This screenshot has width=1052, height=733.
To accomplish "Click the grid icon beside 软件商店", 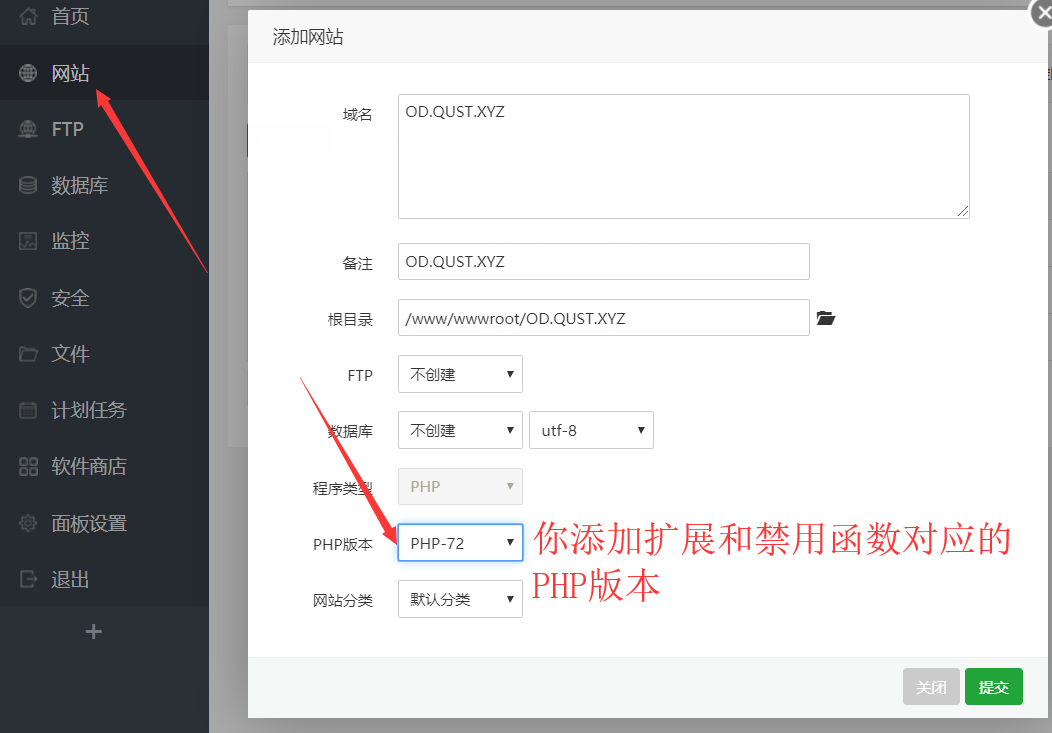I will (28, 467).
